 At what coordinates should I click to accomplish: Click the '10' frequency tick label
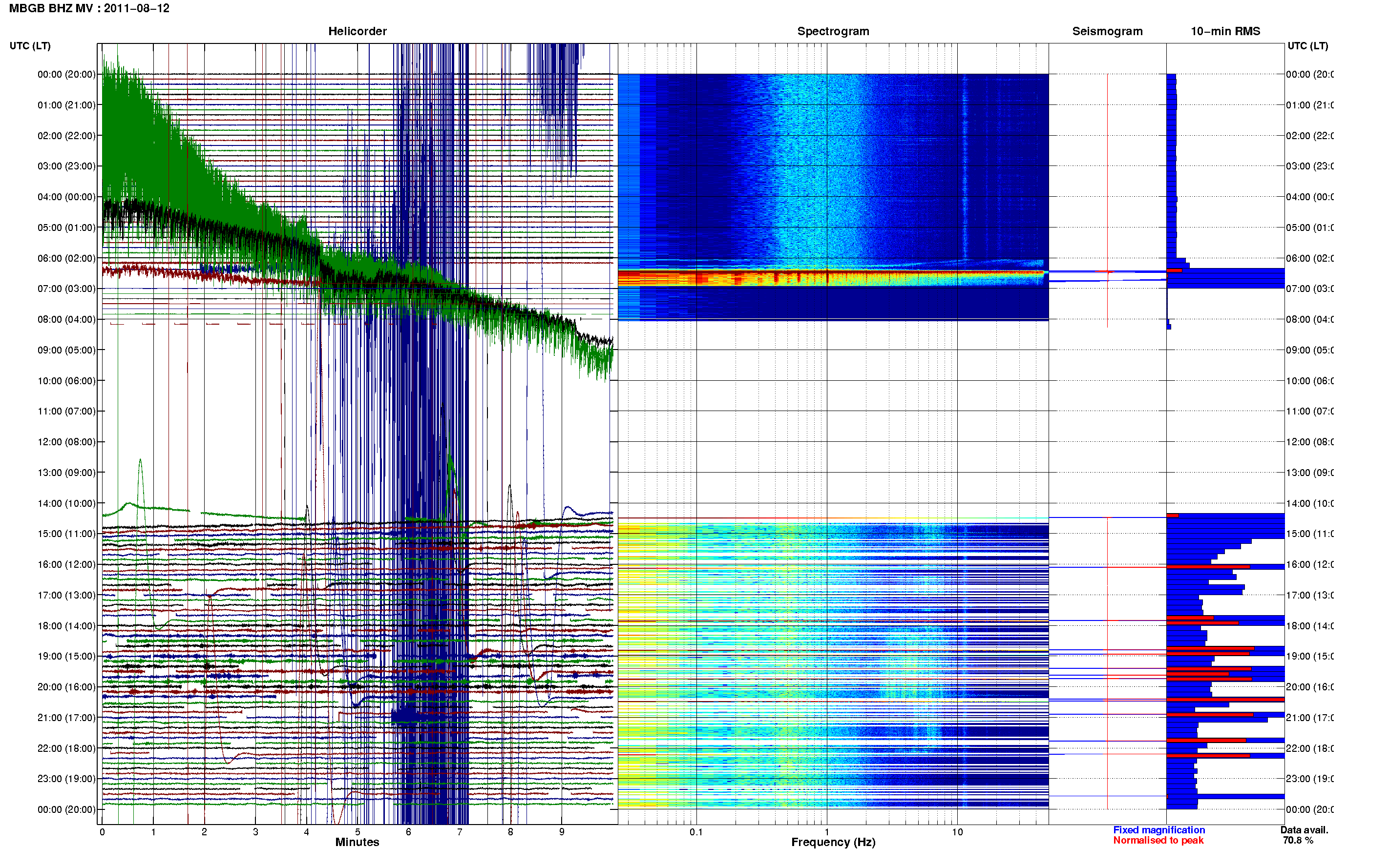tap(957, 832)
